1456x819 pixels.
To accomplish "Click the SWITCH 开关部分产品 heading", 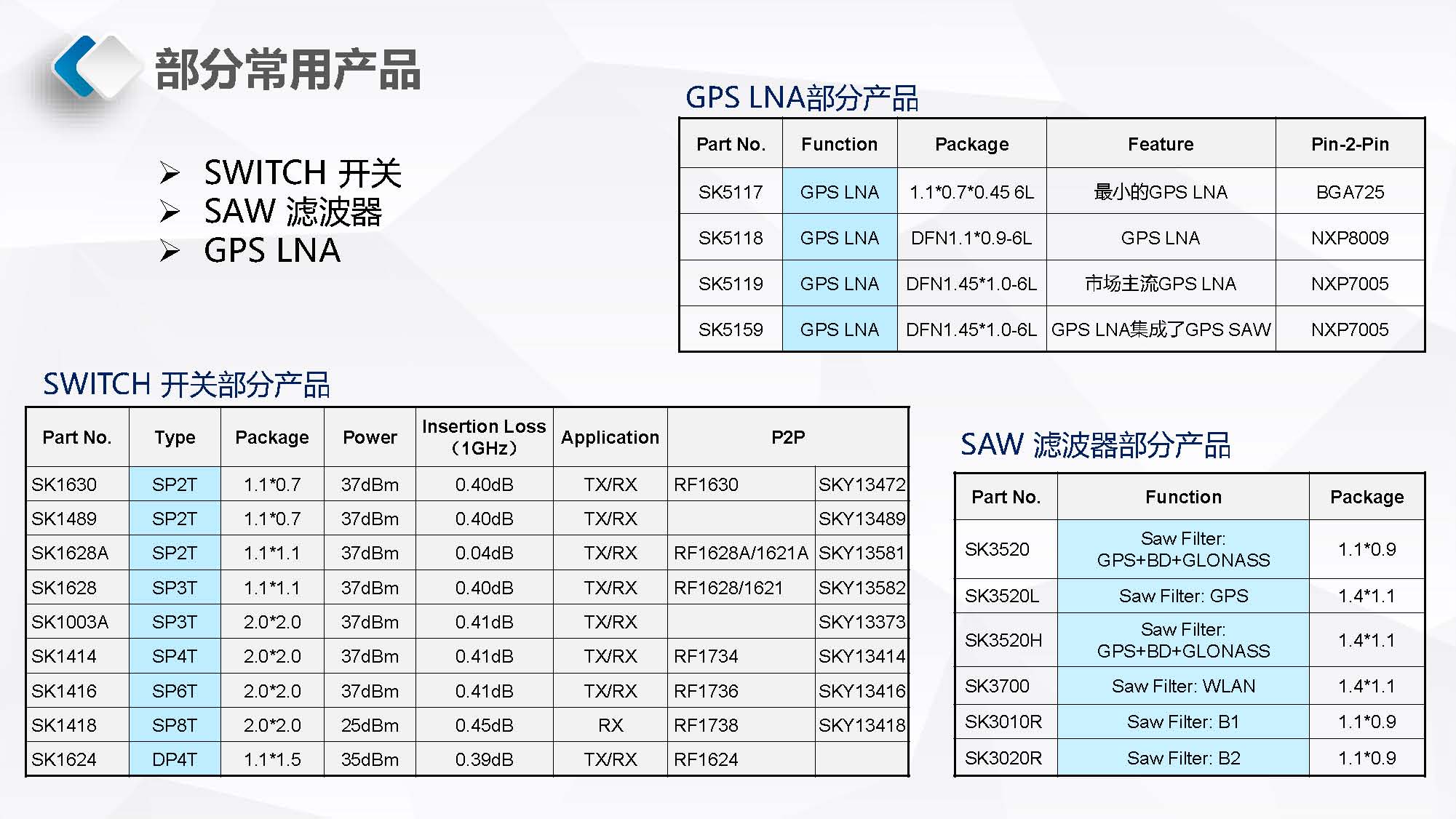I will 186,384.
